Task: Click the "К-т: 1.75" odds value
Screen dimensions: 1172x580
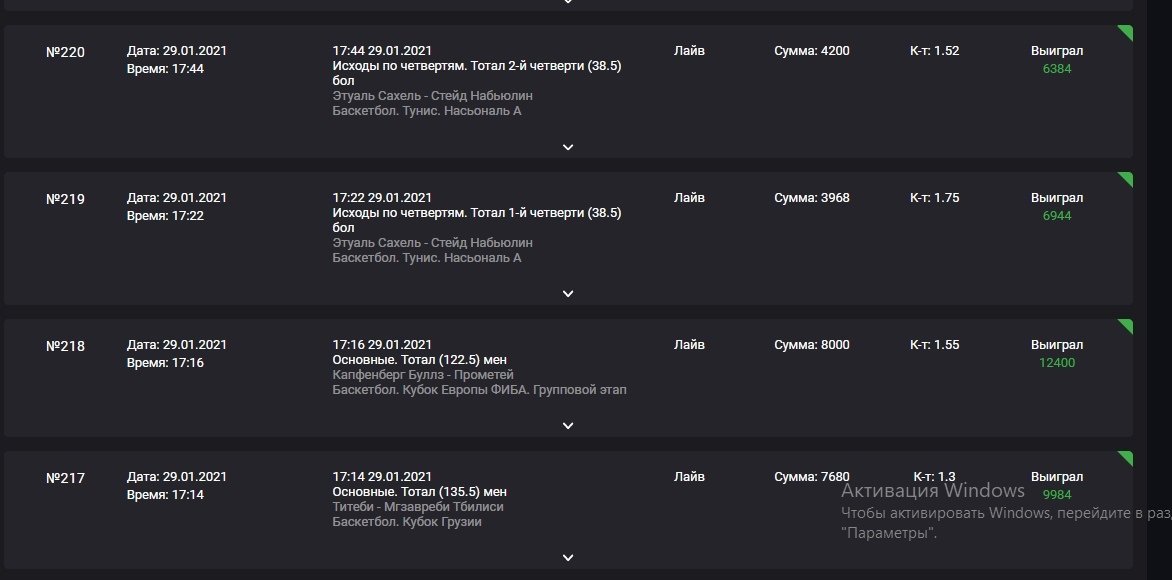Action: [934, 198]
